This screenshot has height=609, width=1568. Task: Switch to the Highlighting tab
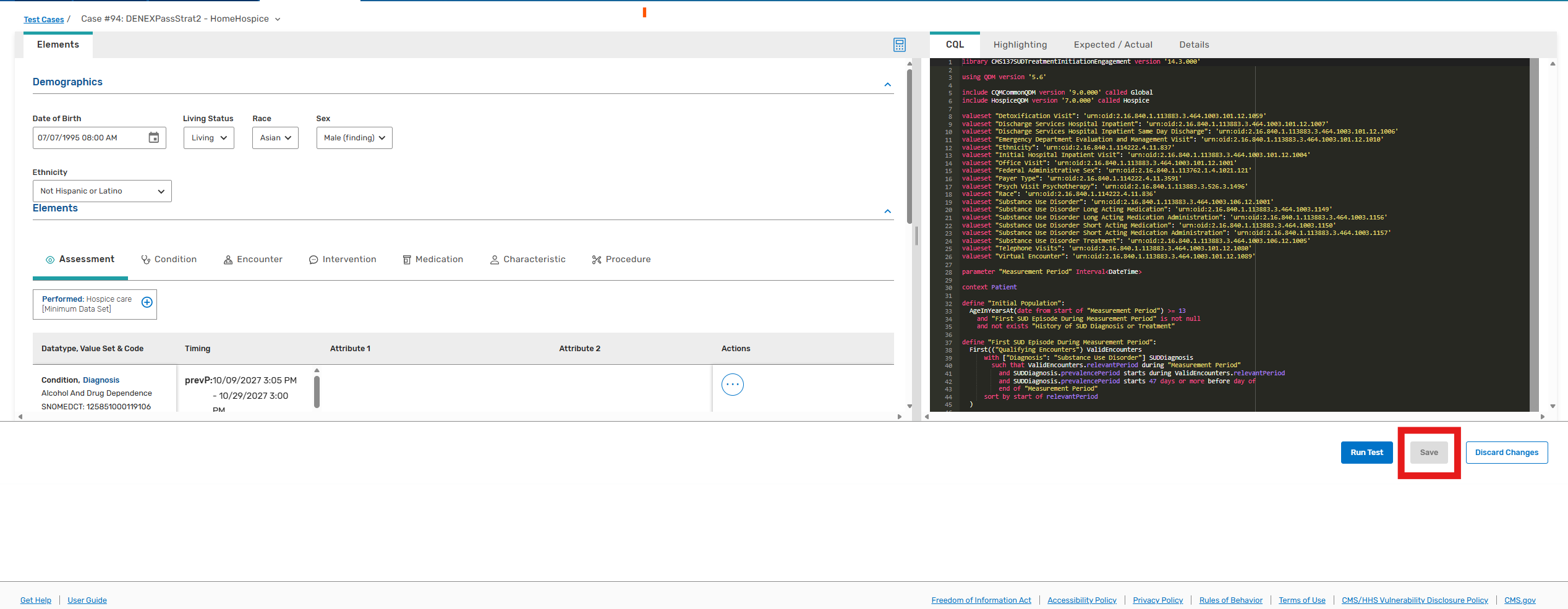tap(1020, 45)
